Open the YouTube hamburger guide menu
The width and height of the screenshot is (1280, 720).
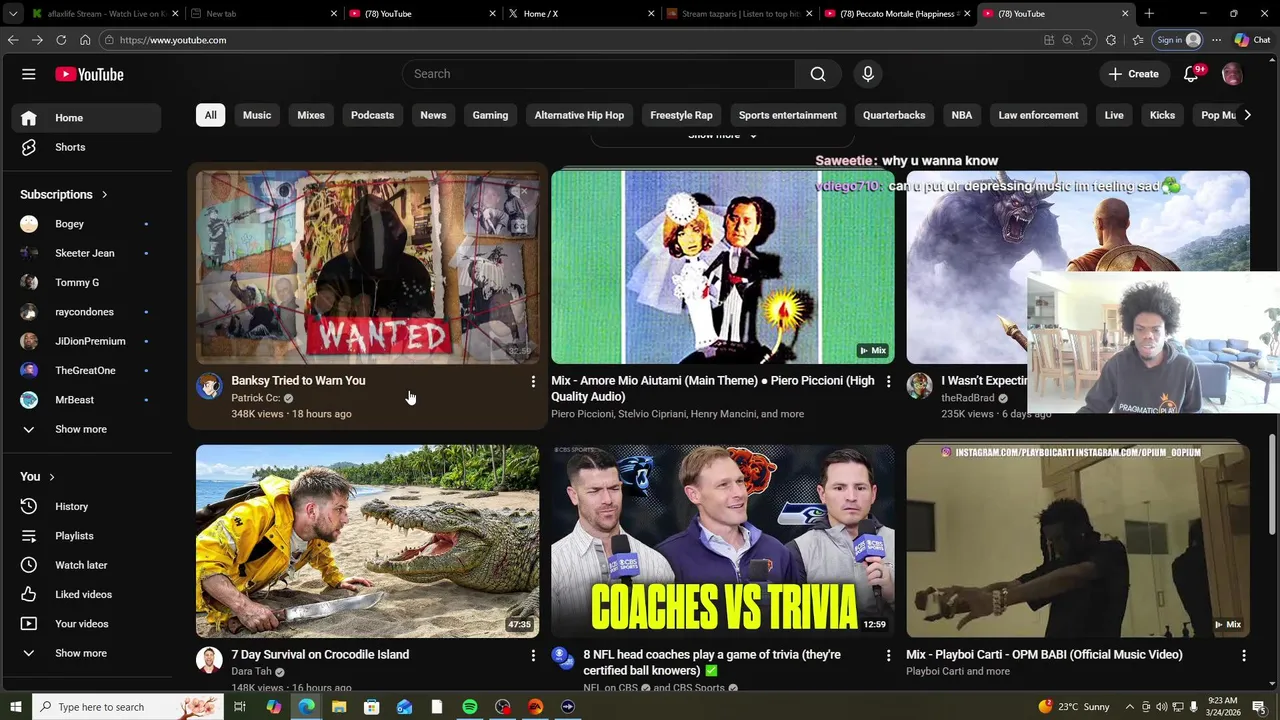[x=29, y=74]
